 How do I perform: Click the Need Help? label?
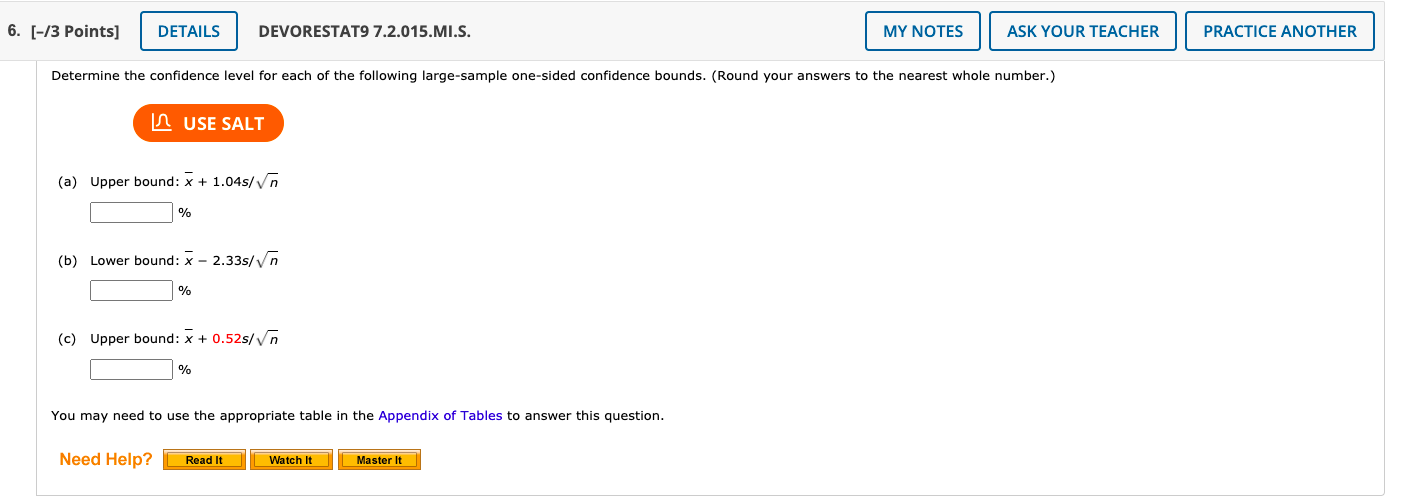coord(106,459)
